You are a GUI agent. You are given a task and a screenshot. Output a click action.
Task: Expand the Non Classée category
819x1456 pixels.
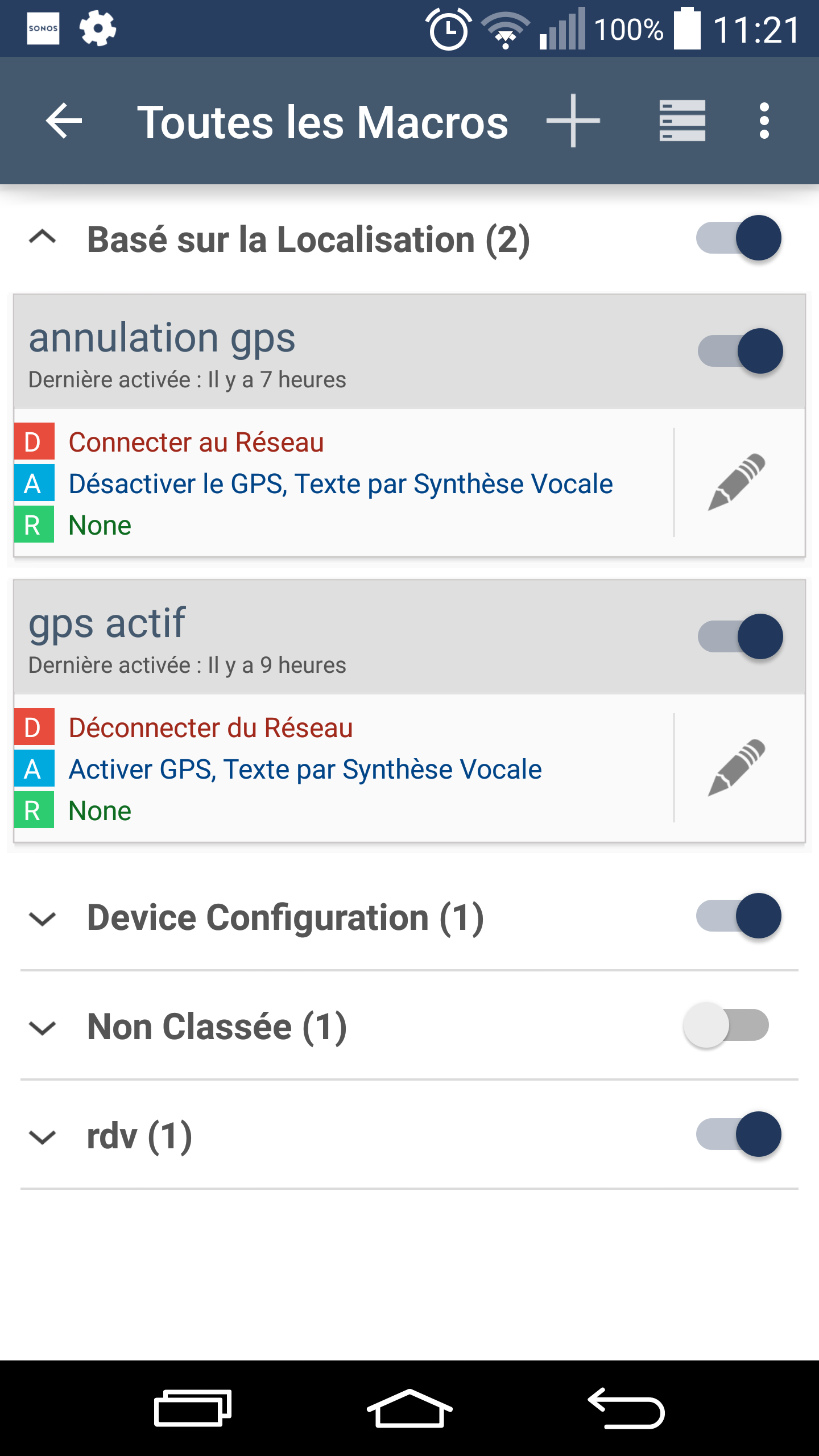(43, 1028)
